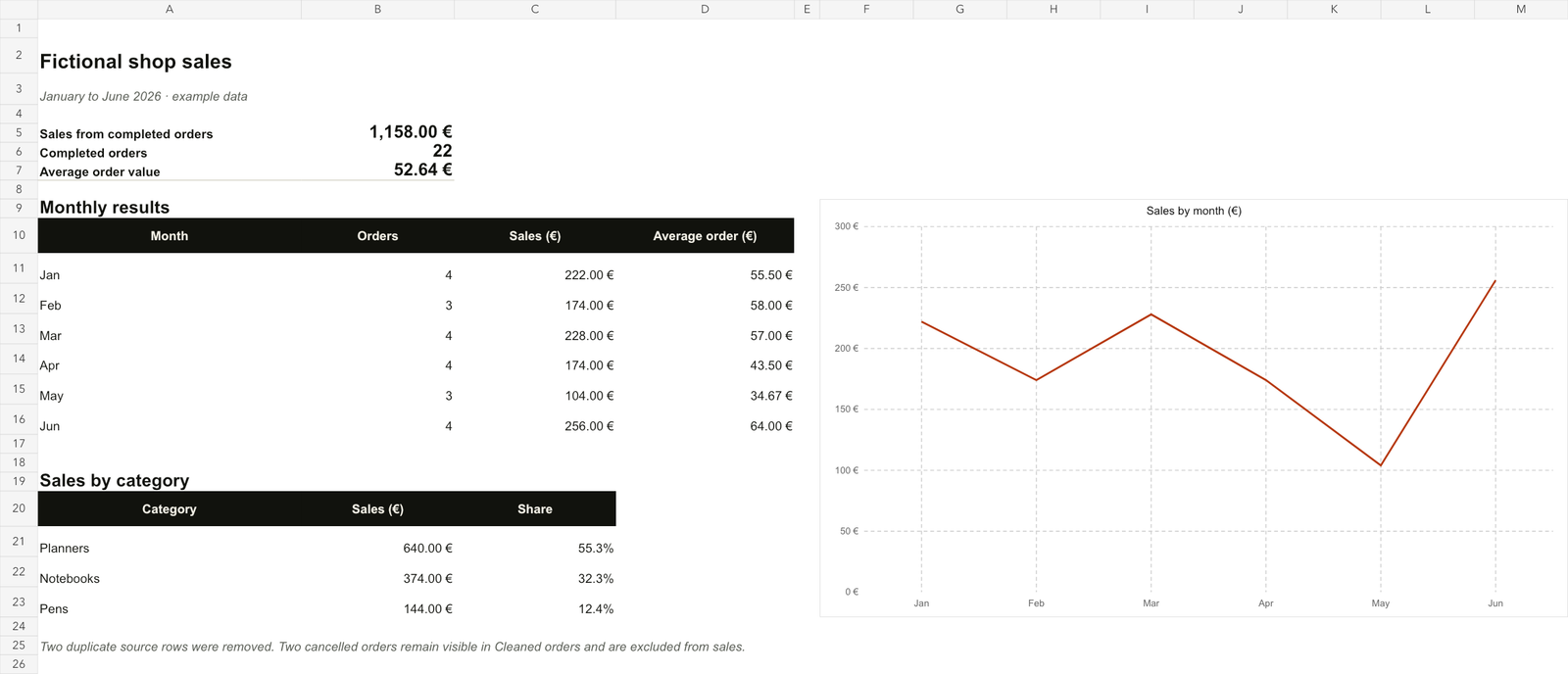Click the 'Fictional shop sales' title cell
This screenshot has width=1568, height=674.
pos(136,62)
